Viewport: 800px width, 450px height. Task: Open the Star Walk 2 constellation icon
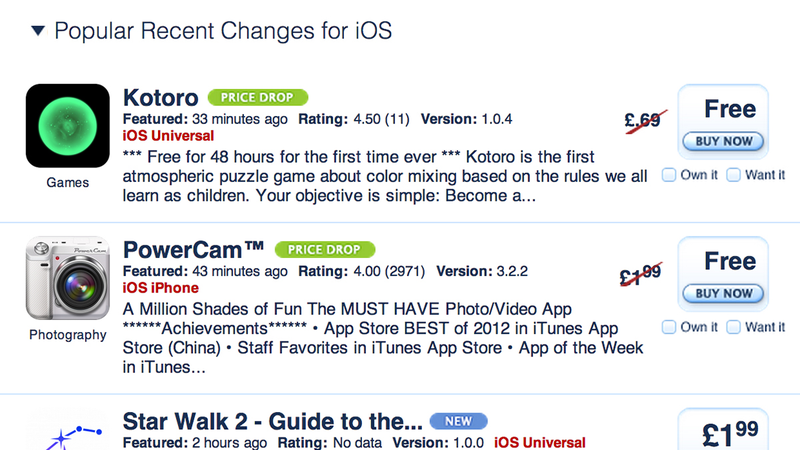coord(68,432)
